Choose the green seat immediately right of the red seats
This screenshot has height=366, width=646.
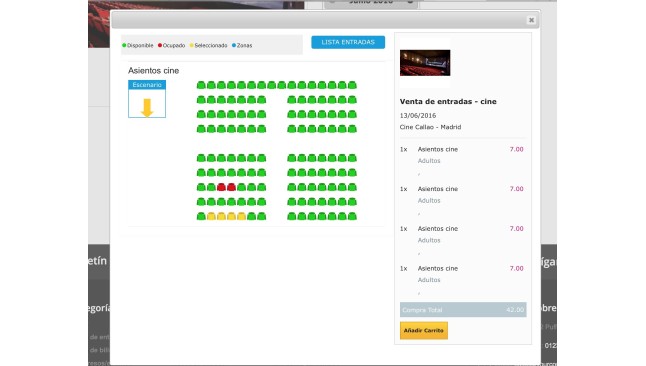point(241,187)
